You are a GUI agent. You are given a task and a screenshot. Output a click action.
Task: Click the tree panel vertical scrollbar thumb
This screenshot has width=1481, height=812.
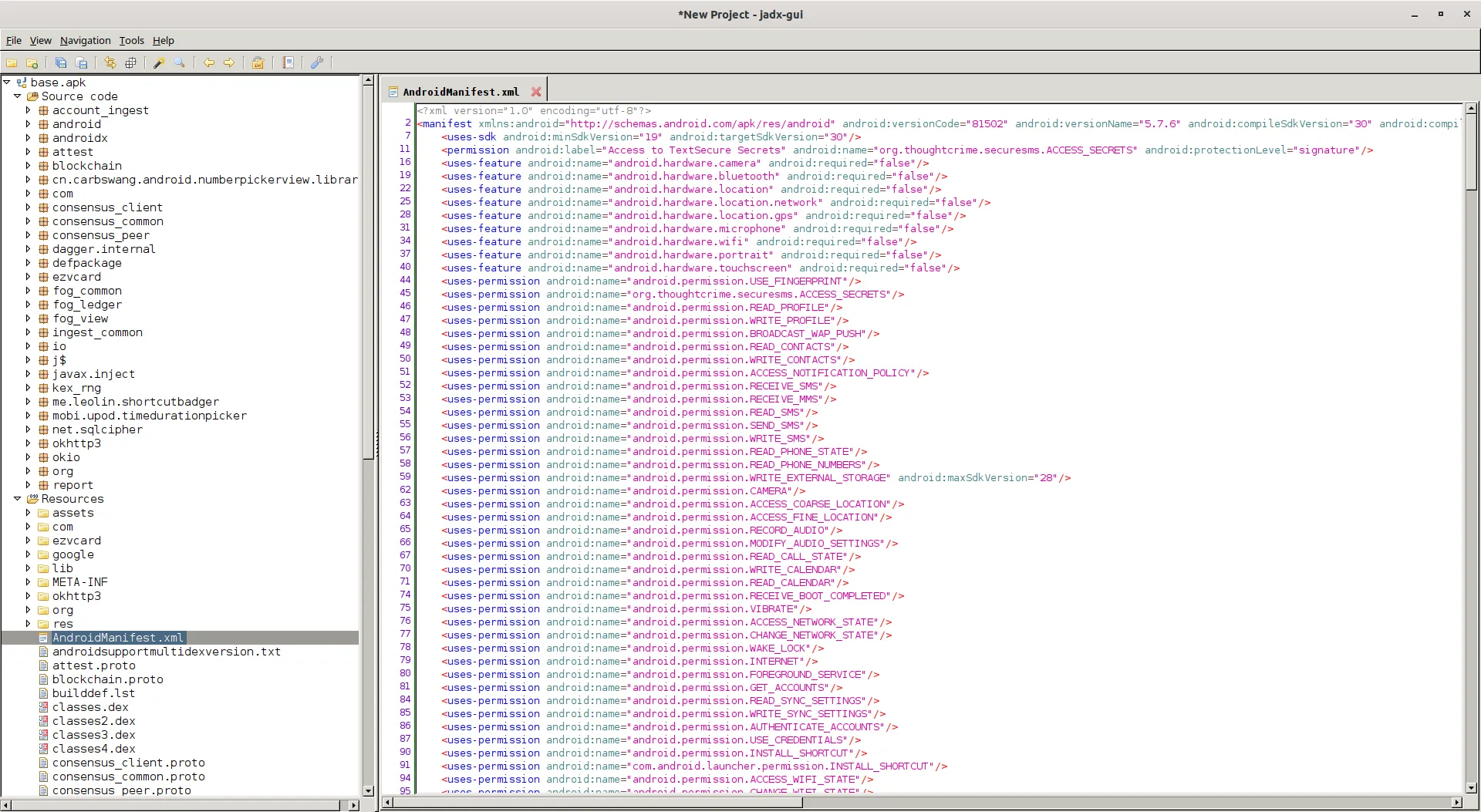pyautogui.click(x=368, y=272)
